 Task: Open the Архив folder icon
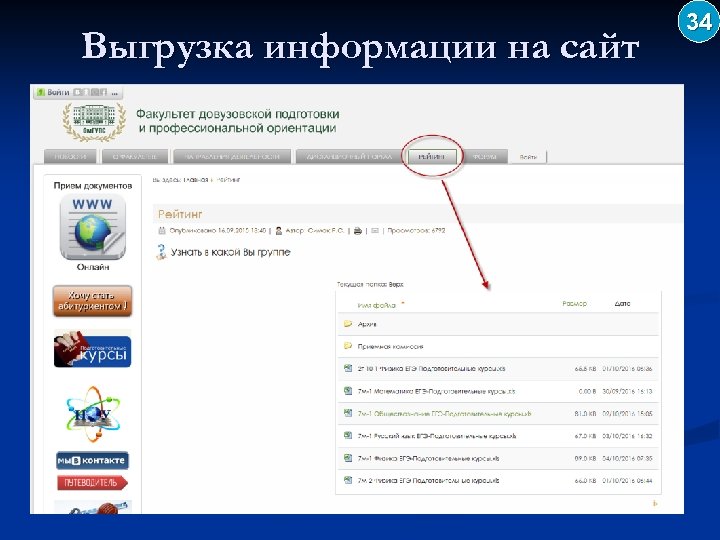[x=348, y=324]
